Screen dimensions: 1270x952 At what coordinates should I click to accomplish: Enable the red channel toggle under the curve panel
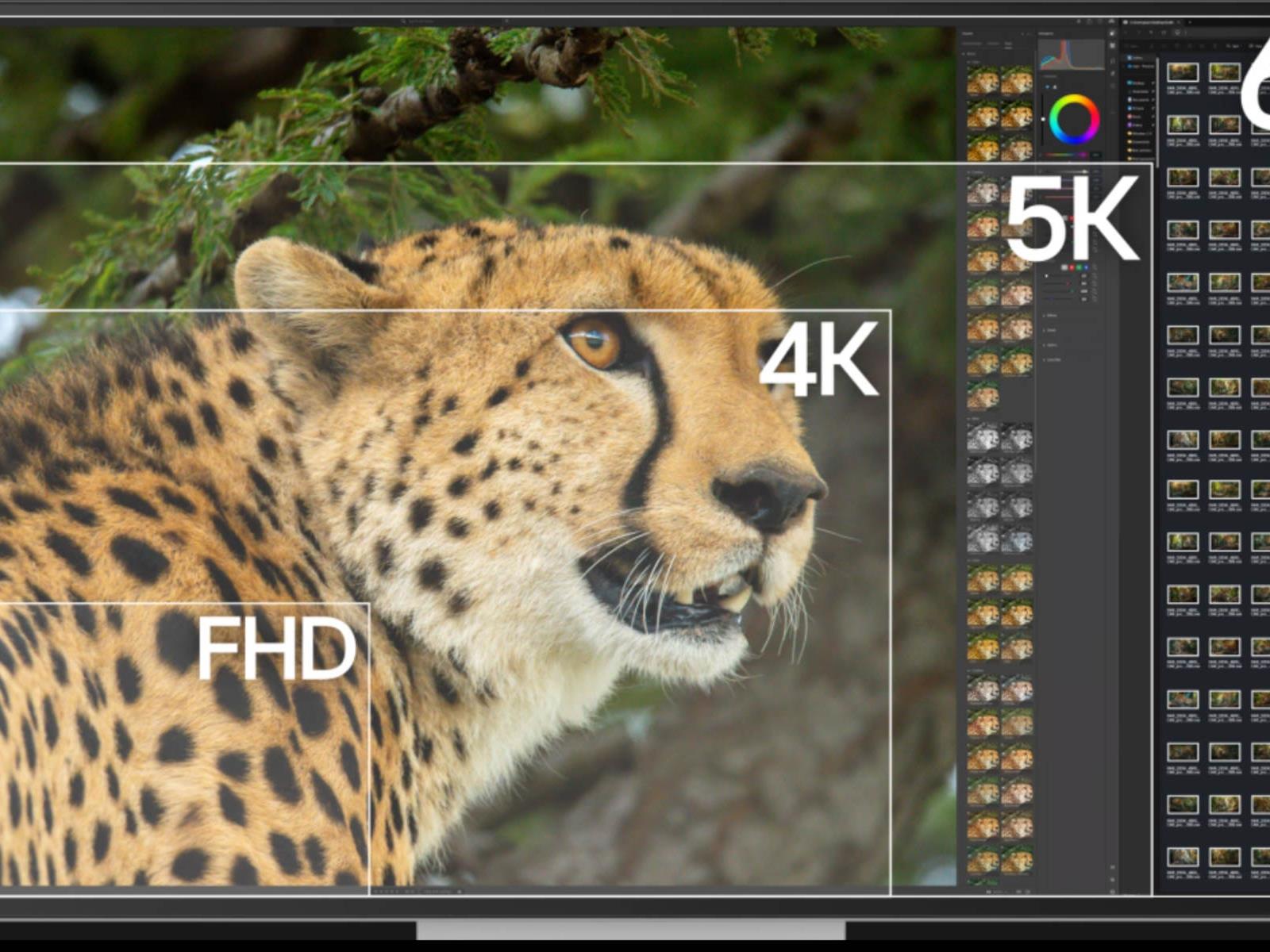(x=1072, y=266)
